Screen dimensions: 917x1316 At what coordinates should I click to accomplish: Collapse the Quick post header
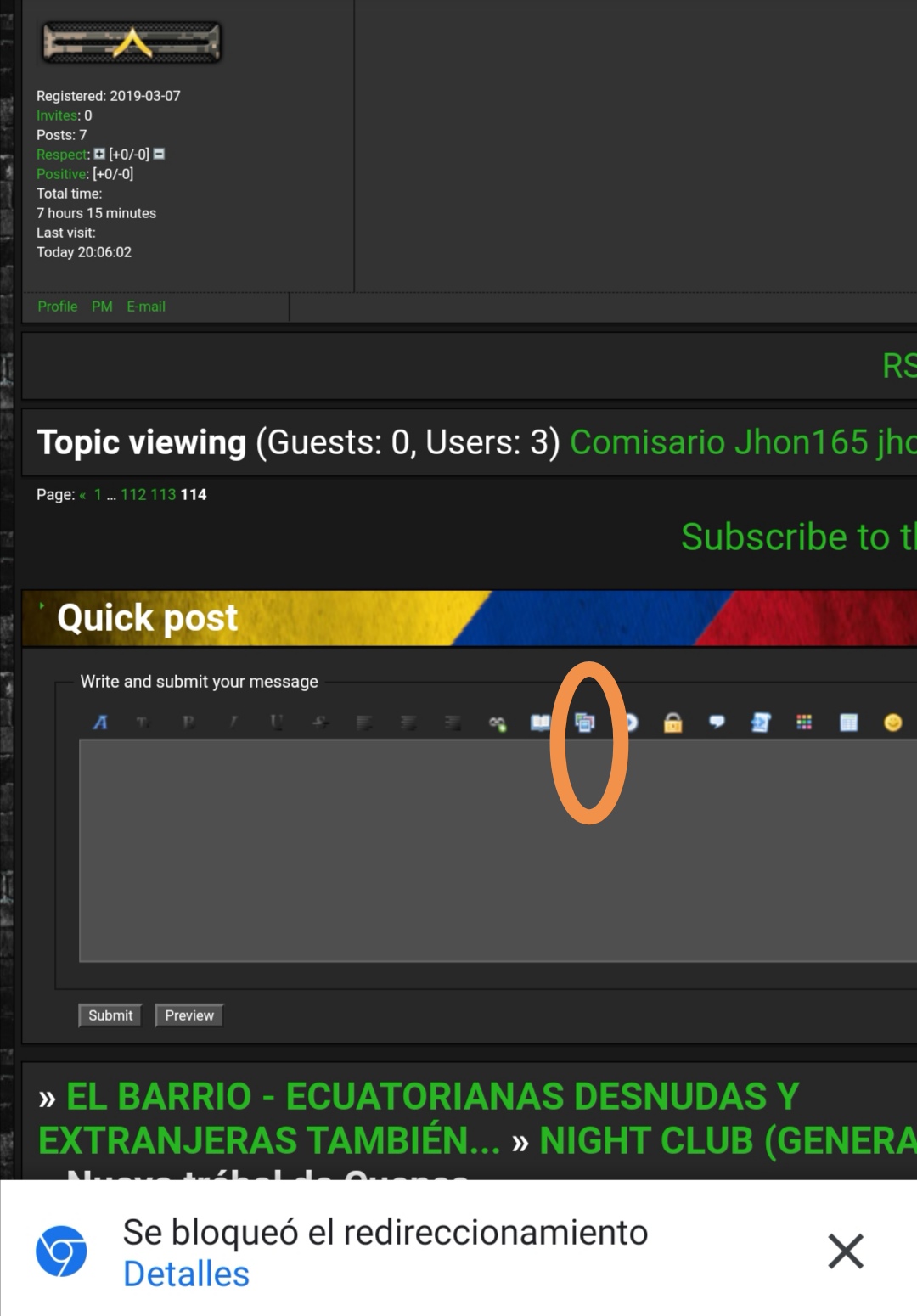tap(42, 605)
